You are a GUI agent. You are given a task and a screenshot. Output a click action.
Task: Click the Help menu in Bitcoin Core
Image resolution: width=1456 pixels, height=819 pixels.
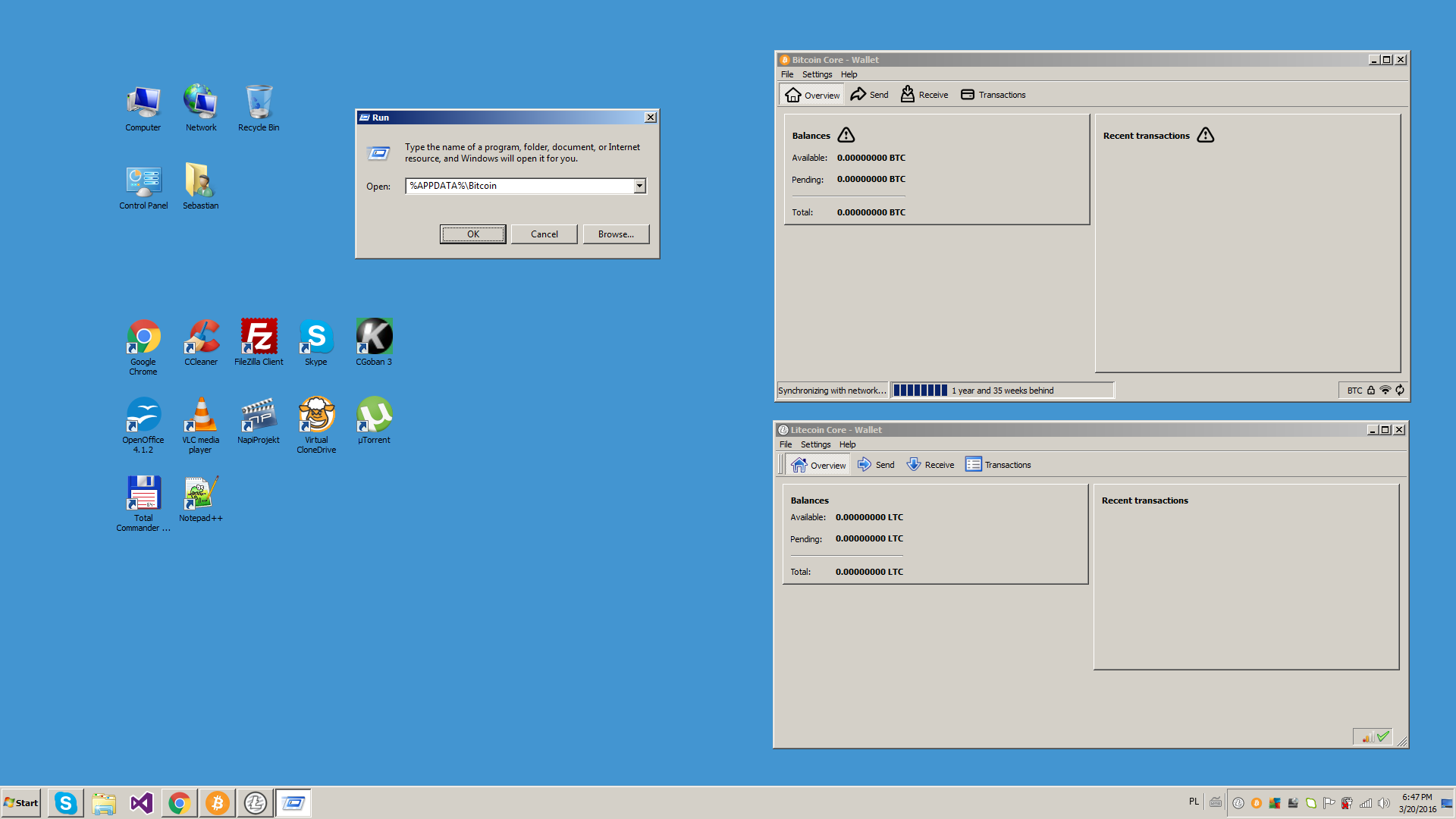click(846, 74)
